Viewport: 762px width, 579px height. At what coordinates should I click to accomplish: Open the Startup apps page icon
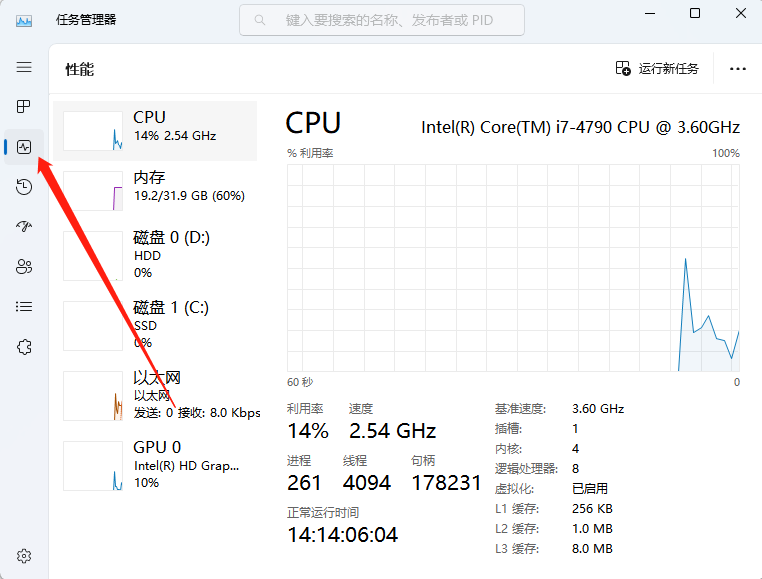(x=24, y=227)
